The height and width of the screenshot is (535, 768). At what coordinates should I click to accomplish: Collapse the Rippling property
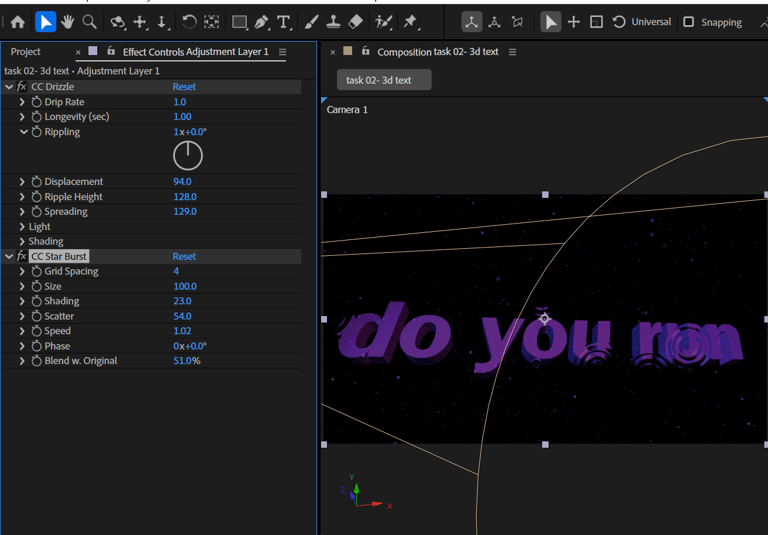click(x=23, y=132)
